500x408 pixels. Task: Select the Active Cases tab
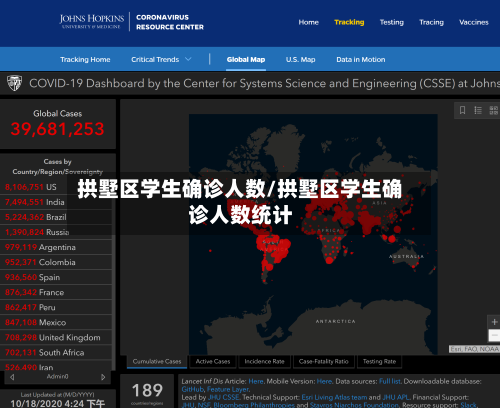pos(213,361)
